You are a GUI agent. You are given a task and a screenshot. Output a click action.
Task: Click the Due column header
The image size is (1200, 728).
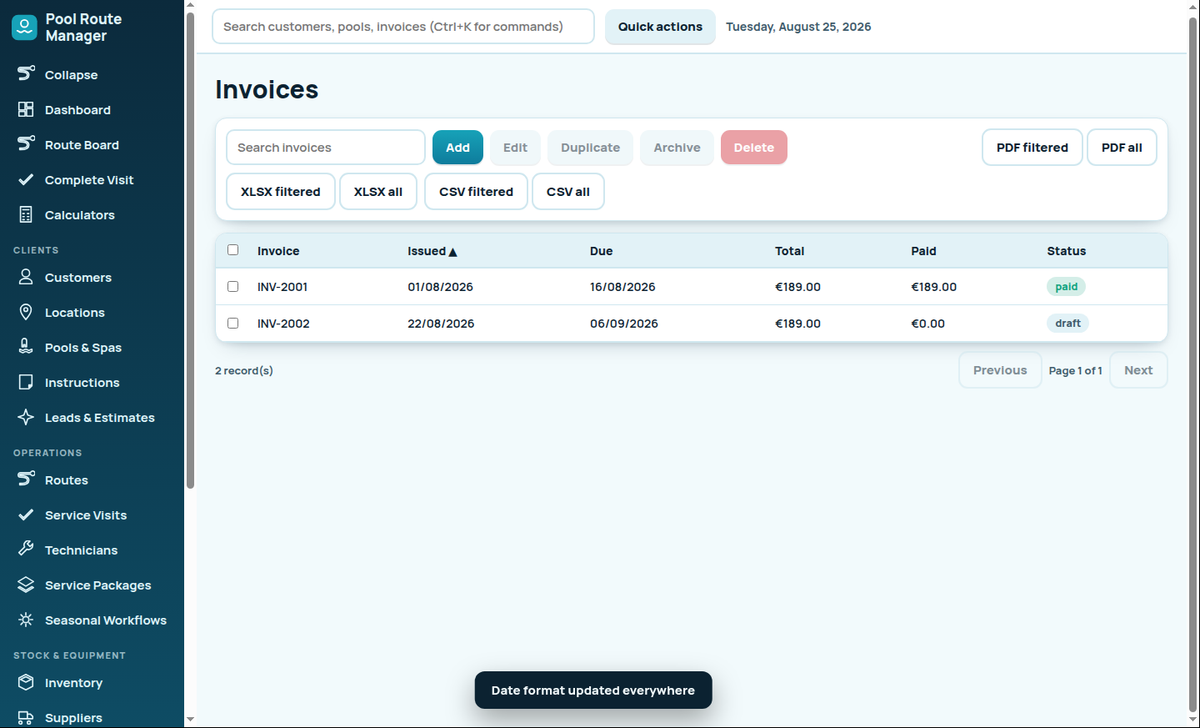601,251
